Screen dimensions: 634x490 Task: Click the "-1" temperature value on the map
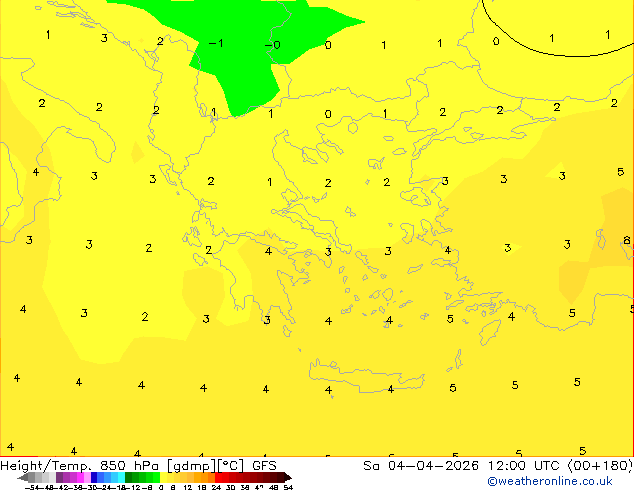216,43
